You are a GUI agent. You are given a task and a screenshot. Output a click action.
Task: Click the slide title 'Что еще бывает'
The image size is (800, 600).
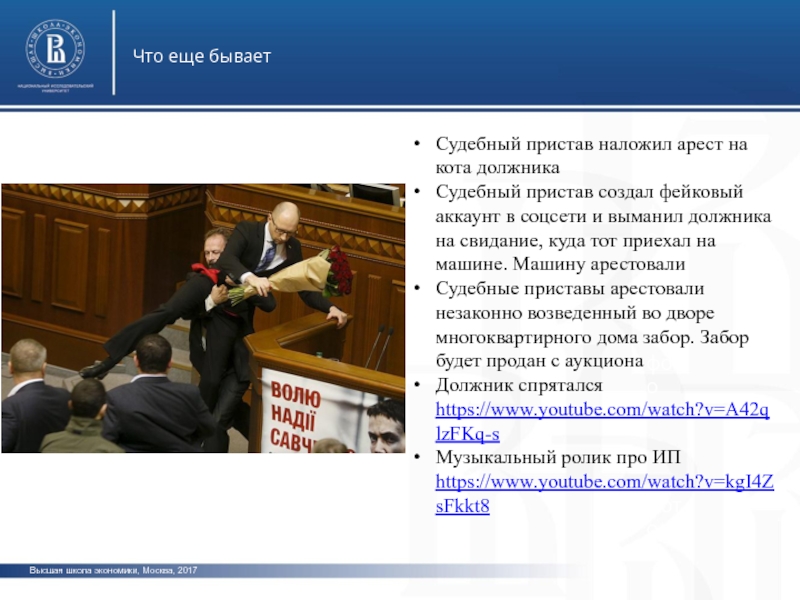pyautogui.click(x=202, y=56)
